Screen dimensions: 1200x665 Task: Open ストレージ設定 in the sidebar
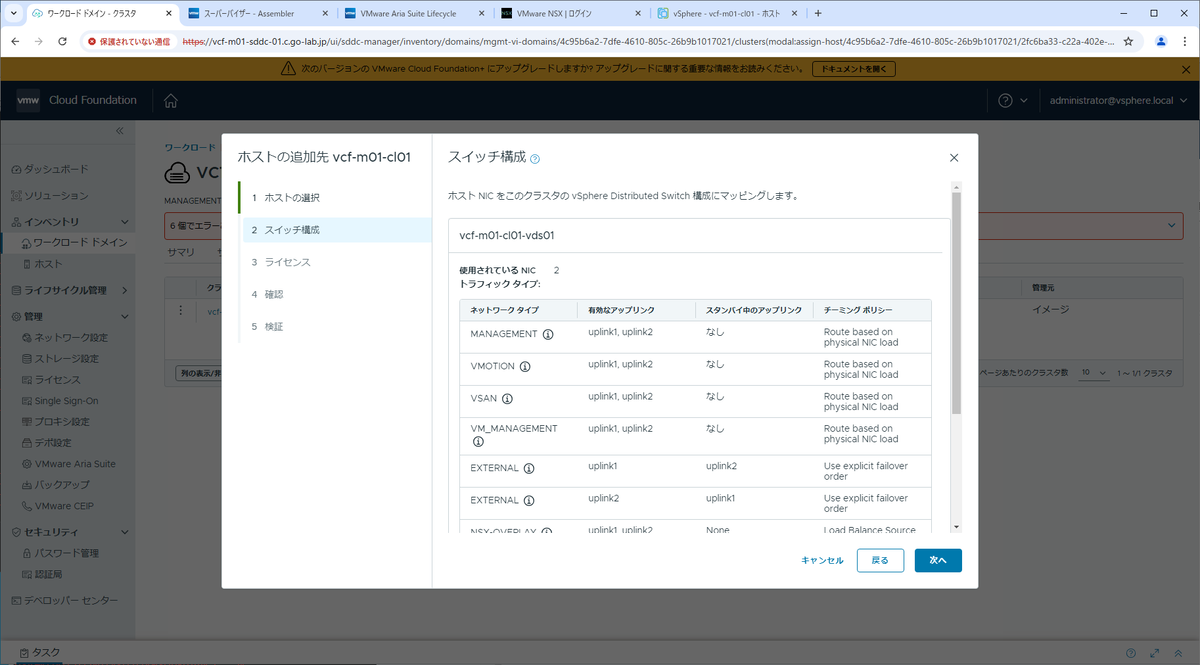coord(66,358)
